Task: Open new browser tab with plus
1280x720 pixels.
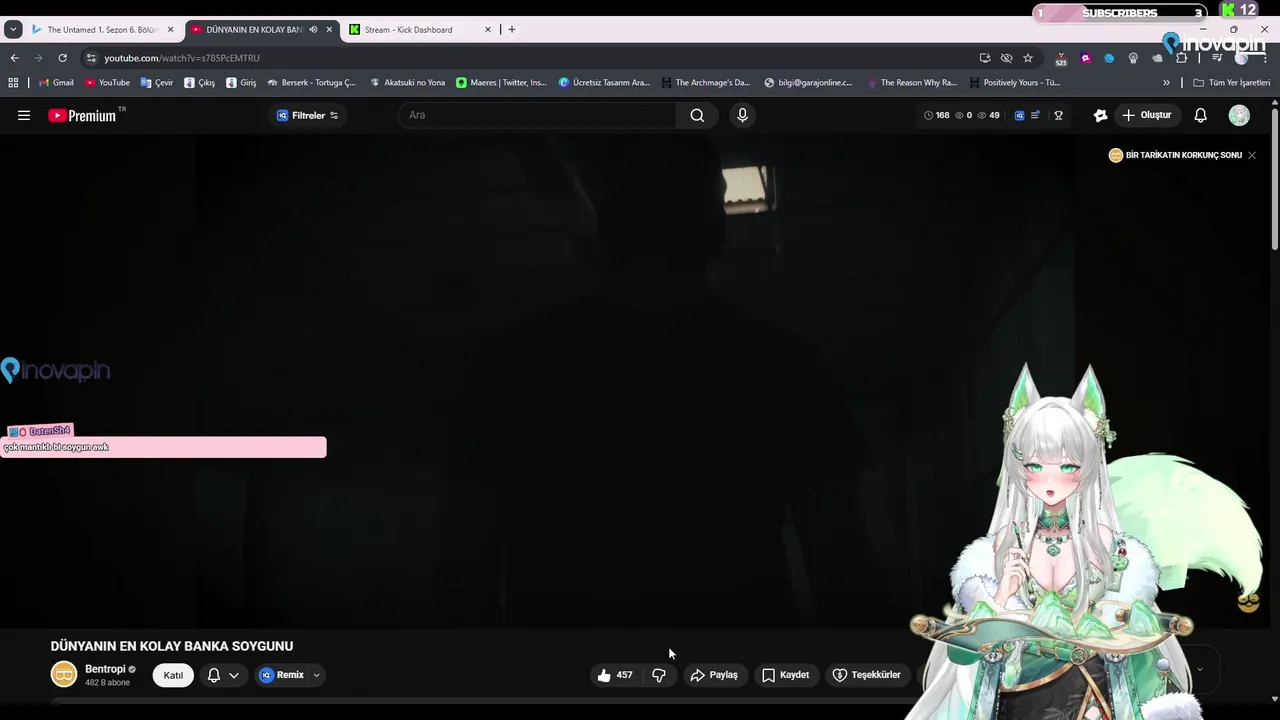Action: coord(512,29)
